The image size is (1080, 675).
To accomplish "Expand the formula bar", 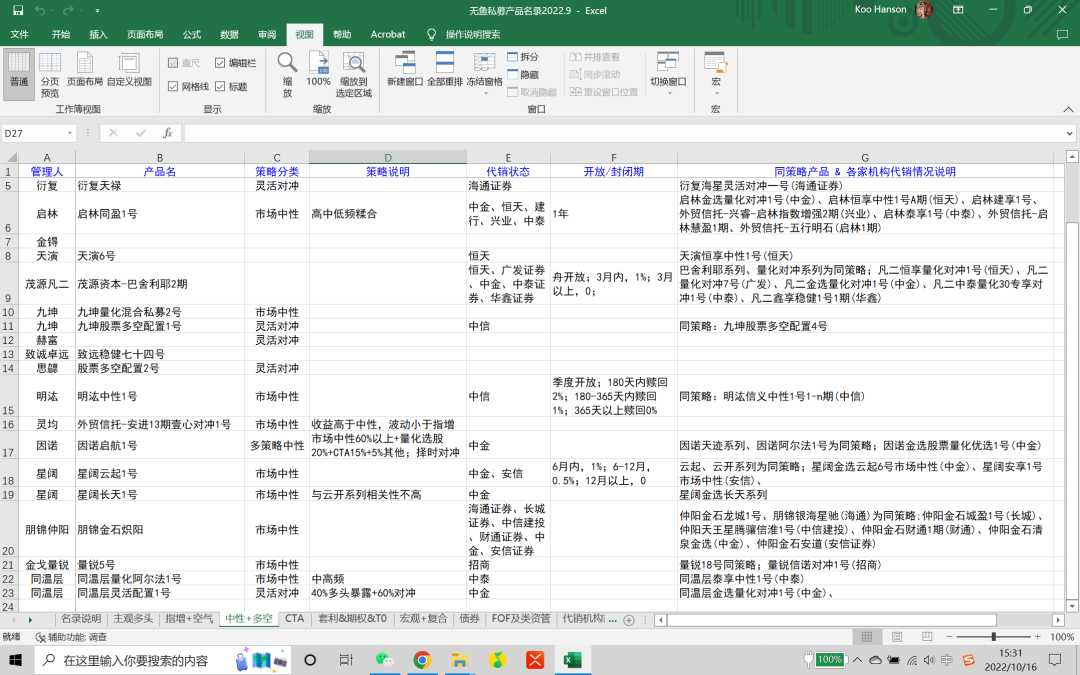I will [1069, 133].
